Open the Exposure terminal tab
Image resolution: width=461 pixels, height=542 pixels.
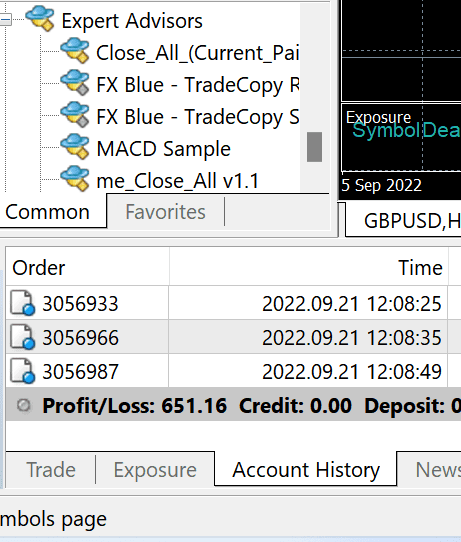pos(155,470)
